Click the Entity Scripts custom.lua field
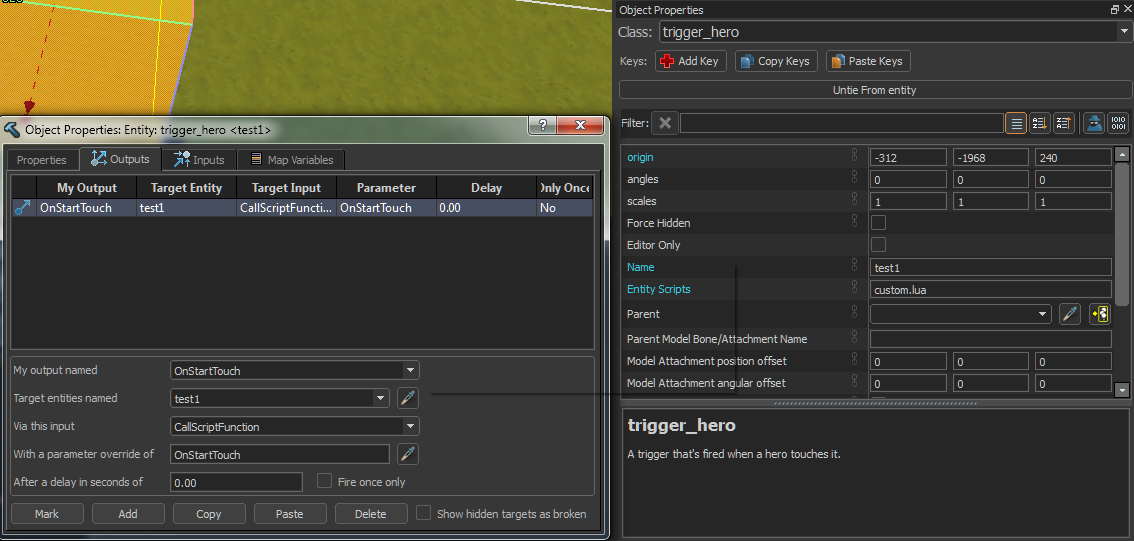 click(x=990, y=289)
